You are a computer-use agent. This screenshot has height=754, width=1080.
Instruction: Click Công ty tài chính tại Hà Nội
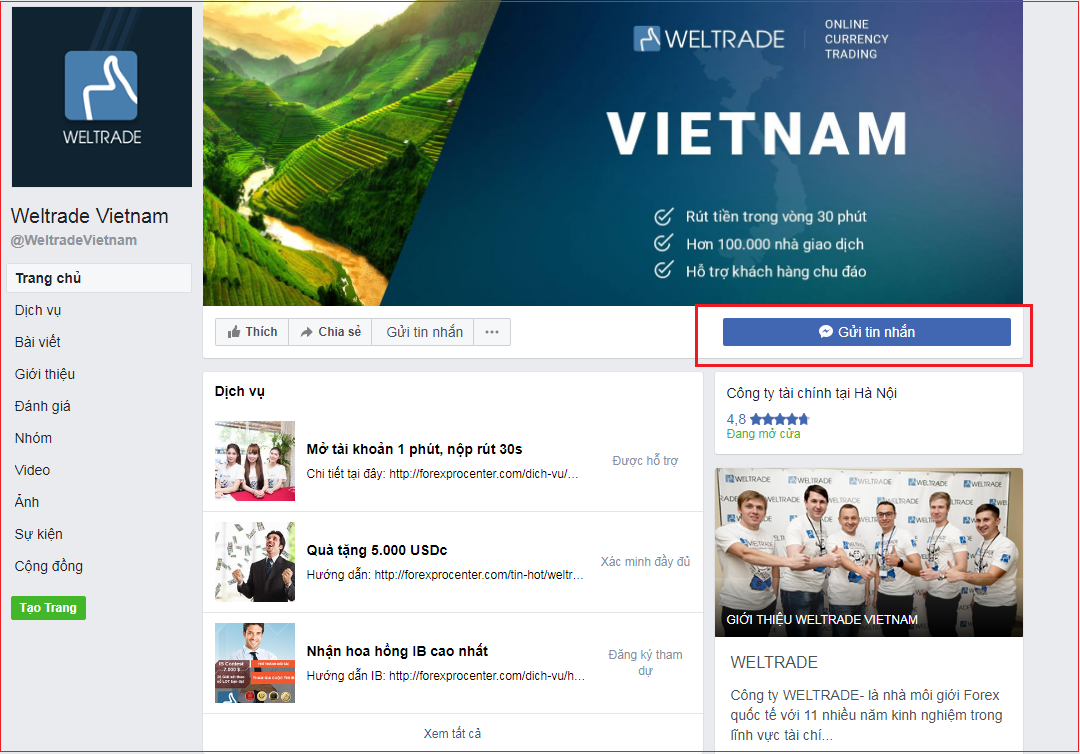click(811, 393)
